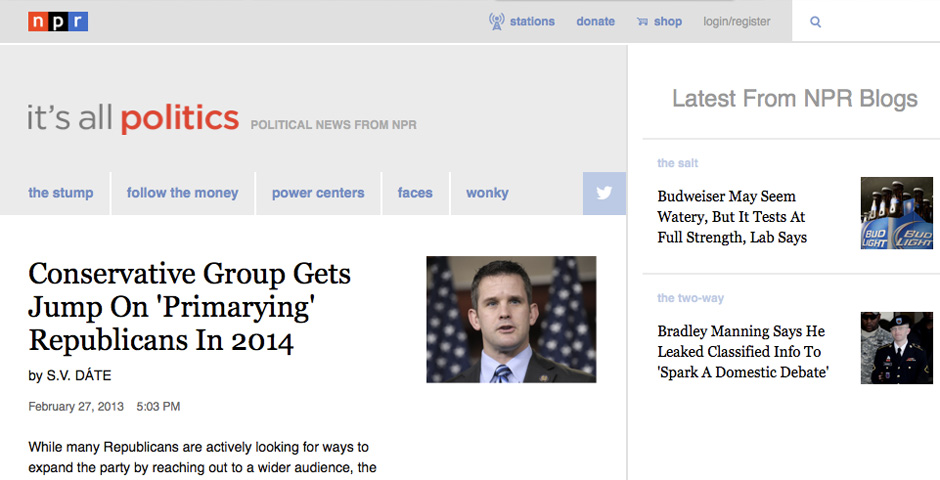The image size is (940, 480).
Task: Click the Latest From NPR Blogs heading
Action: click(795, 98)
